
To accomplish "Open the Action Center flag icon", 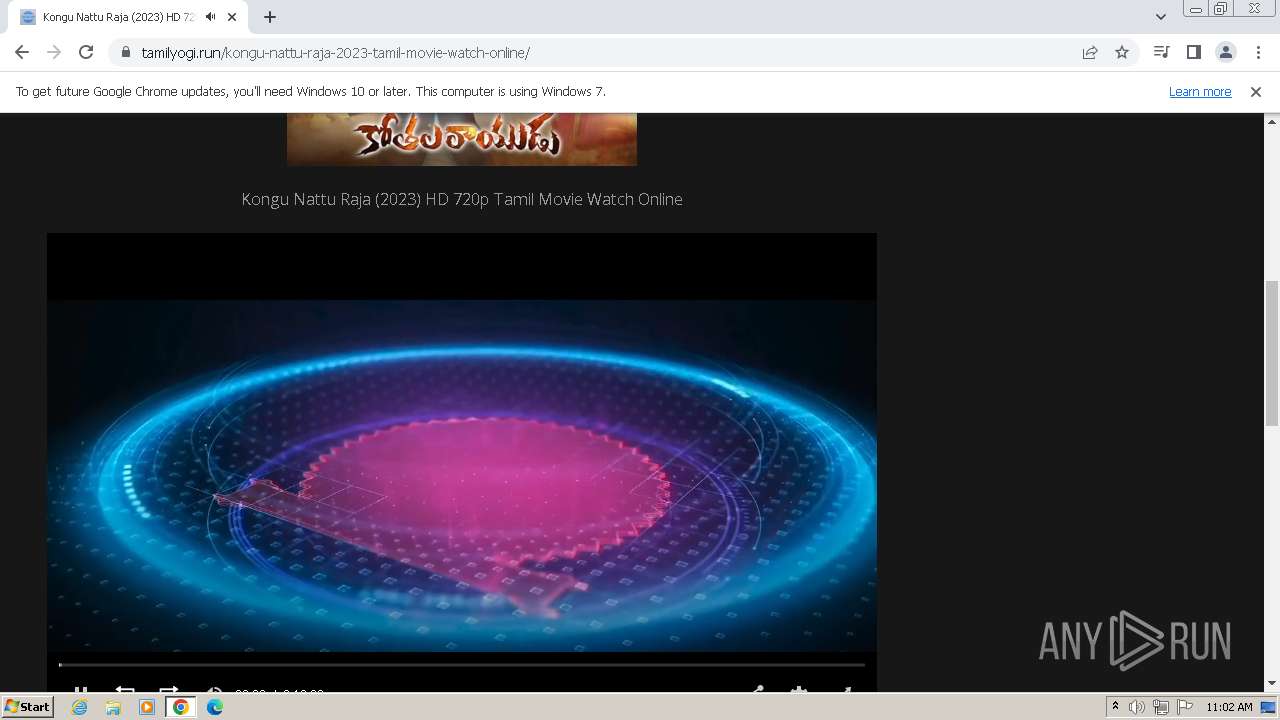I will 1185,707.
